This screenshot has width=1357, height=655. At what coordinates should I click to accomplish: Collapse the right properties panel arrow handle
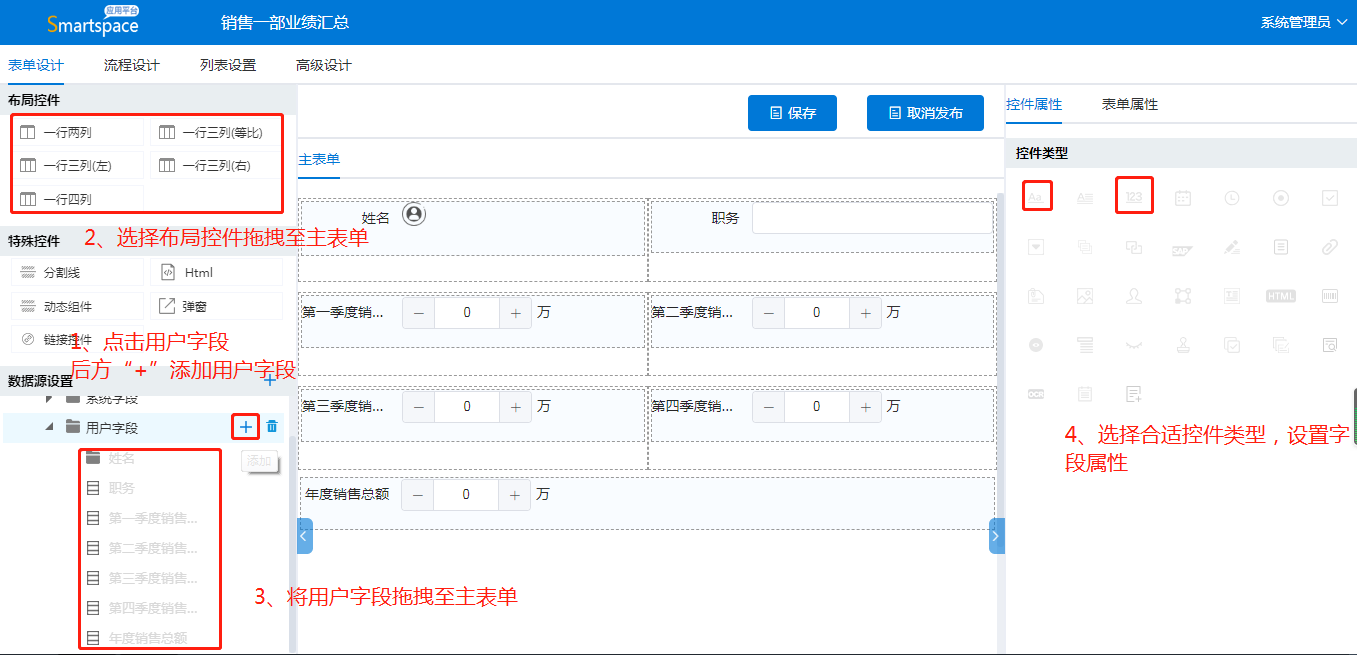pyautogui.click(x=996, y=536)
